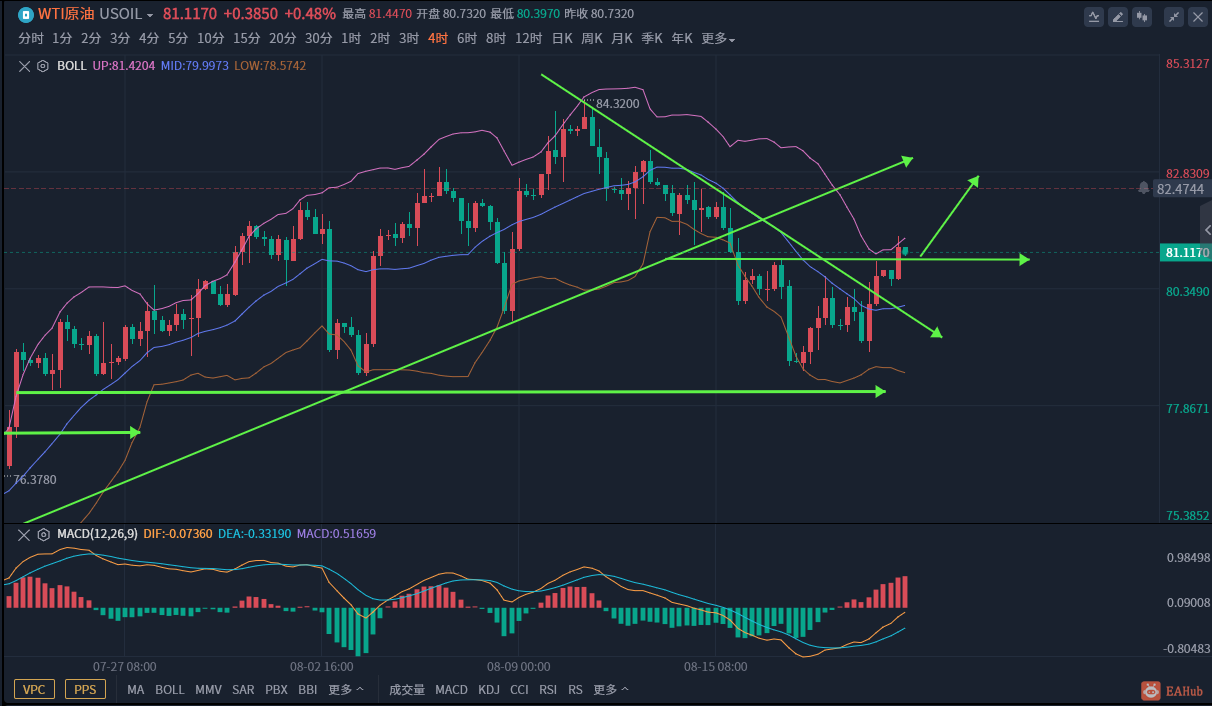This screenshot has height=706, width=1212.
Task: Toggle the BOLL main indicator in bottom bar
Action: (170, 690)
